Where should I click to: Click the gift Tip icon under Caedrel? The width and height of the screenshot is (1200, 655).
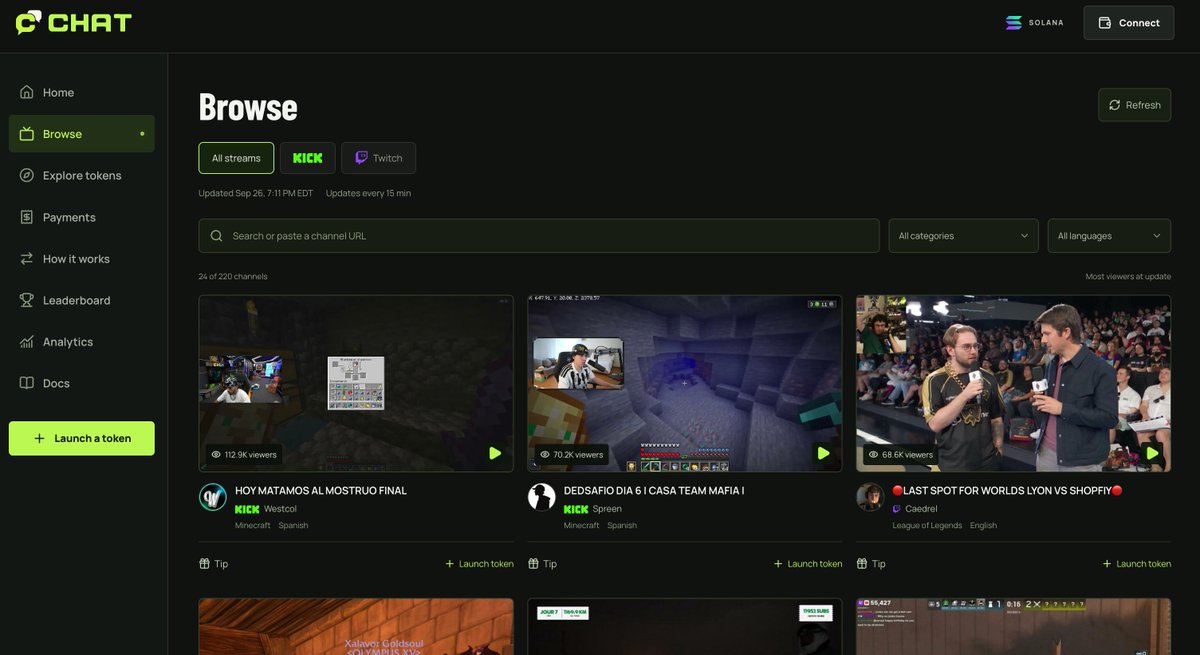tap(862, 564)
